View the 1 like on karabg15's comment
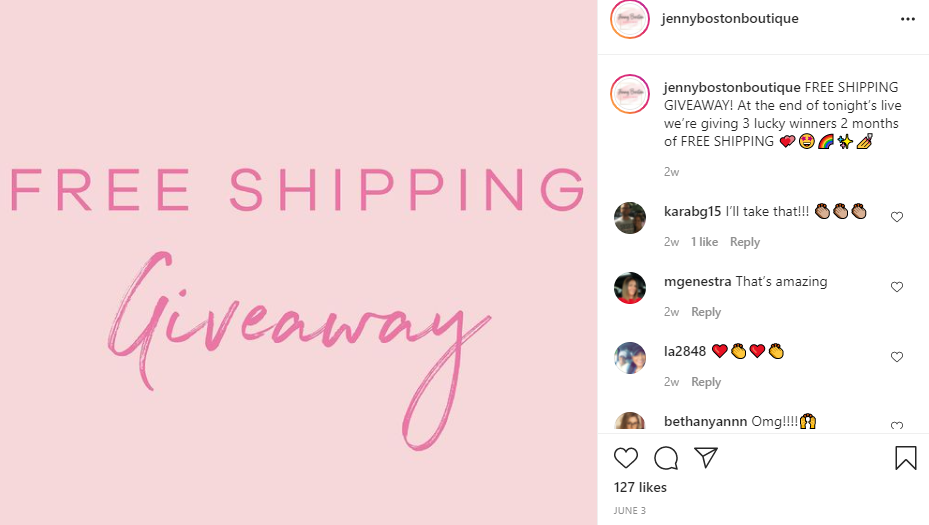 tap(704, 242)
